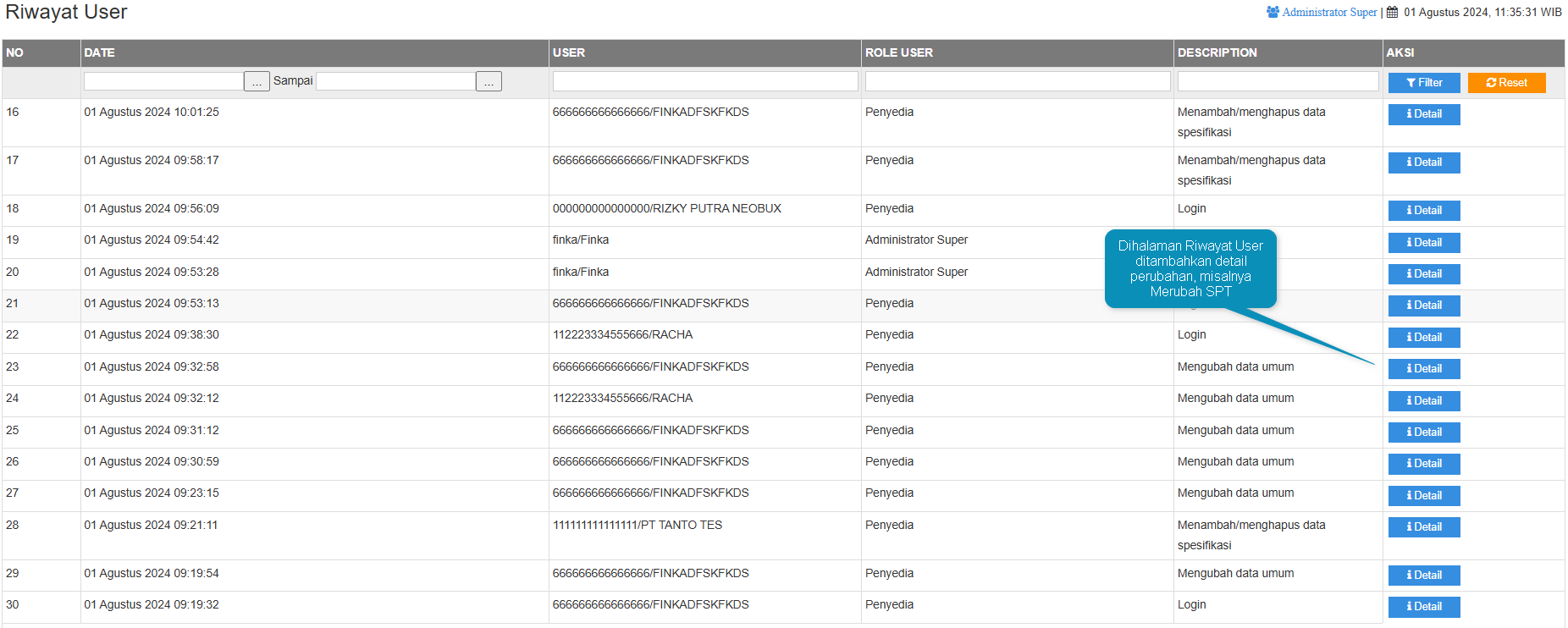Show Detail for row 19
This screenshot has height=628, width=1568.
click(1423, 243)
